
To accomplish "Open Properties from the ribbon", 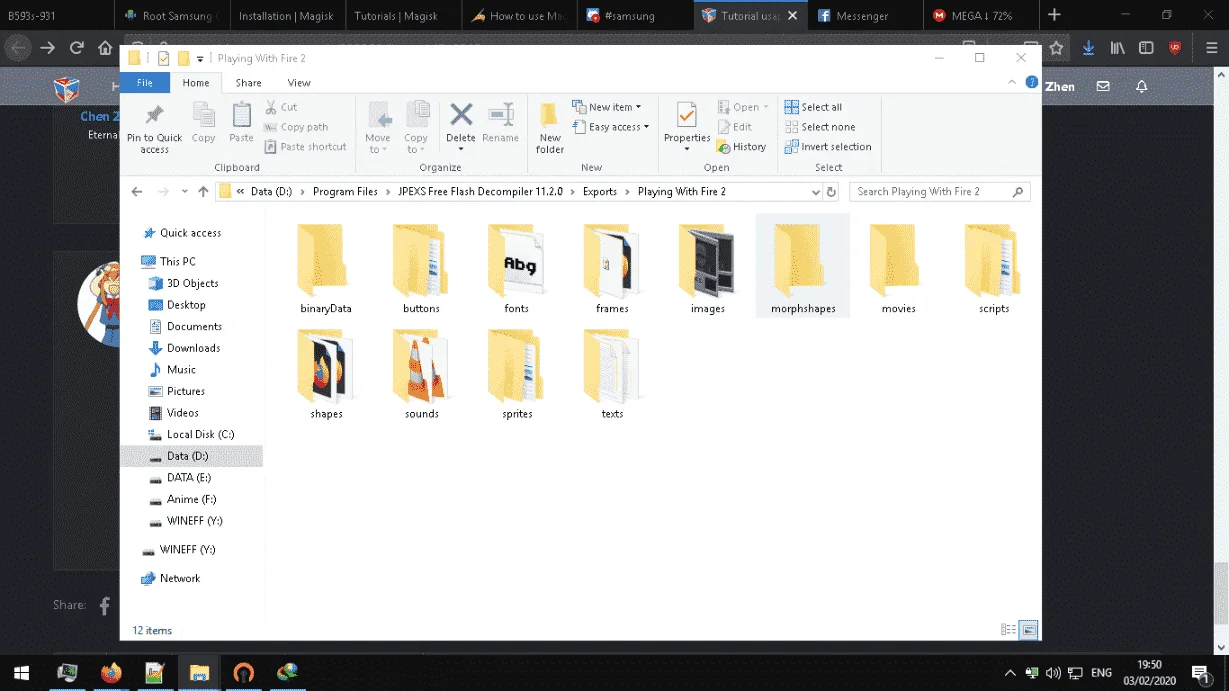I will tap(687, 128).
